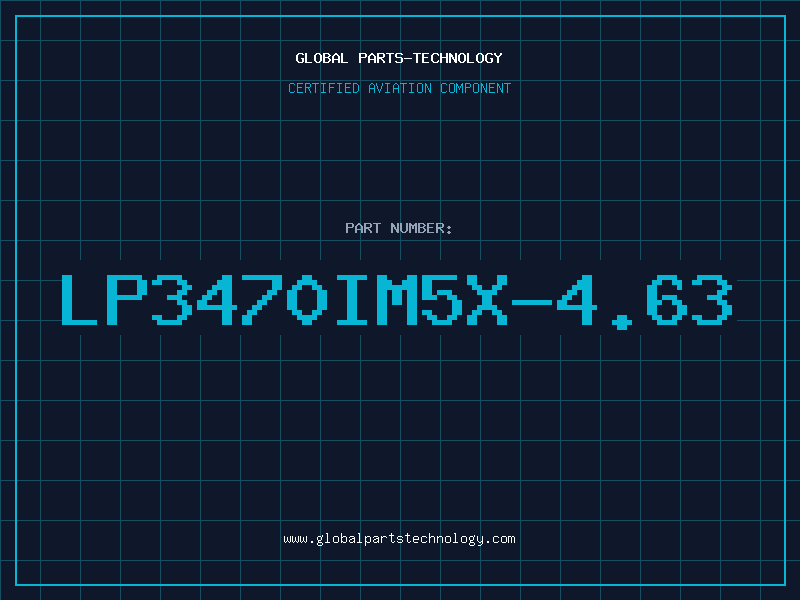Select part number LP3470IM5X-4.63
The width and height of the screenshot is (800, 600).
pos(397,301)
